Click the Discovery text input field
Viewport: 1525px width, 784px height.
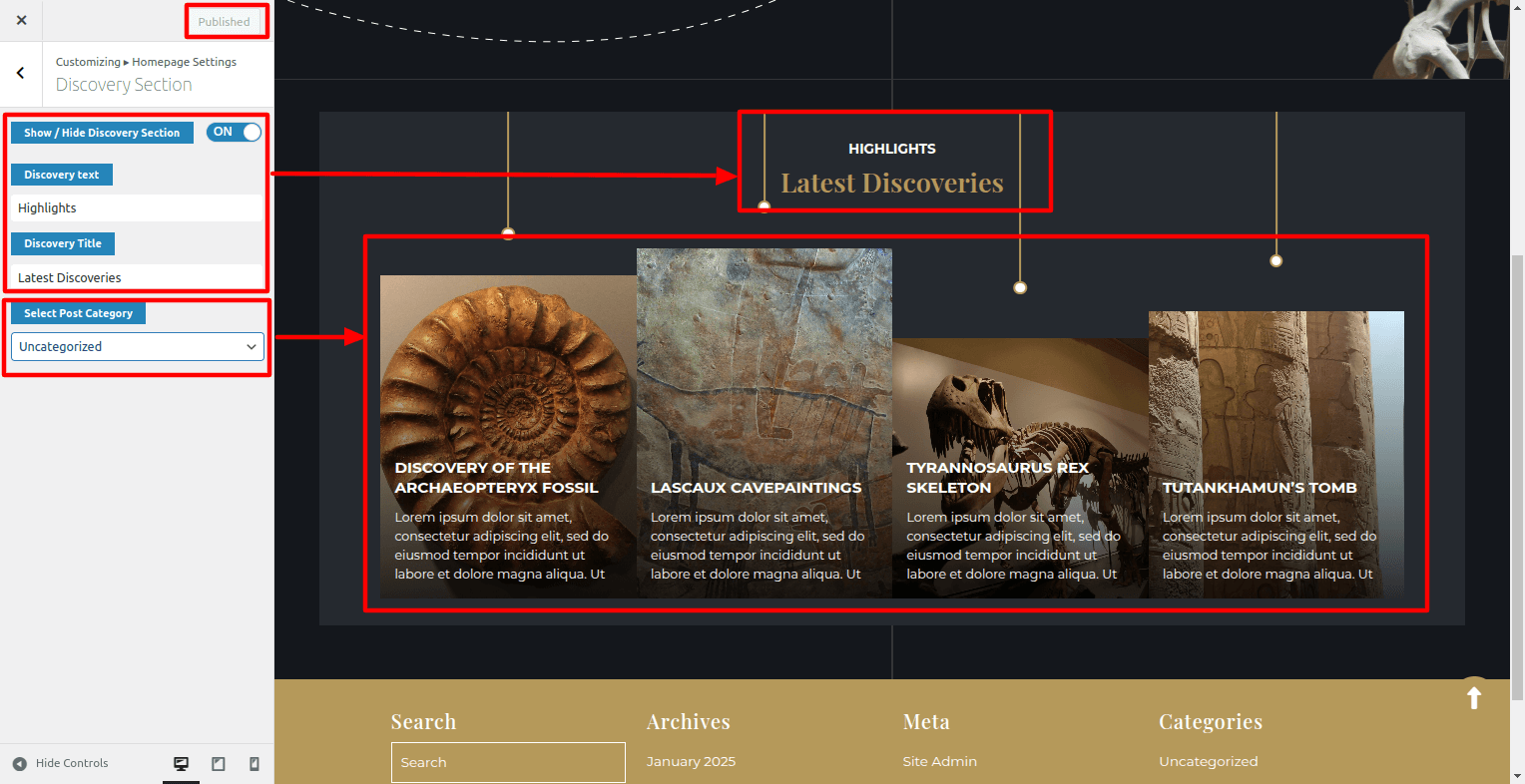click(138, 207)
